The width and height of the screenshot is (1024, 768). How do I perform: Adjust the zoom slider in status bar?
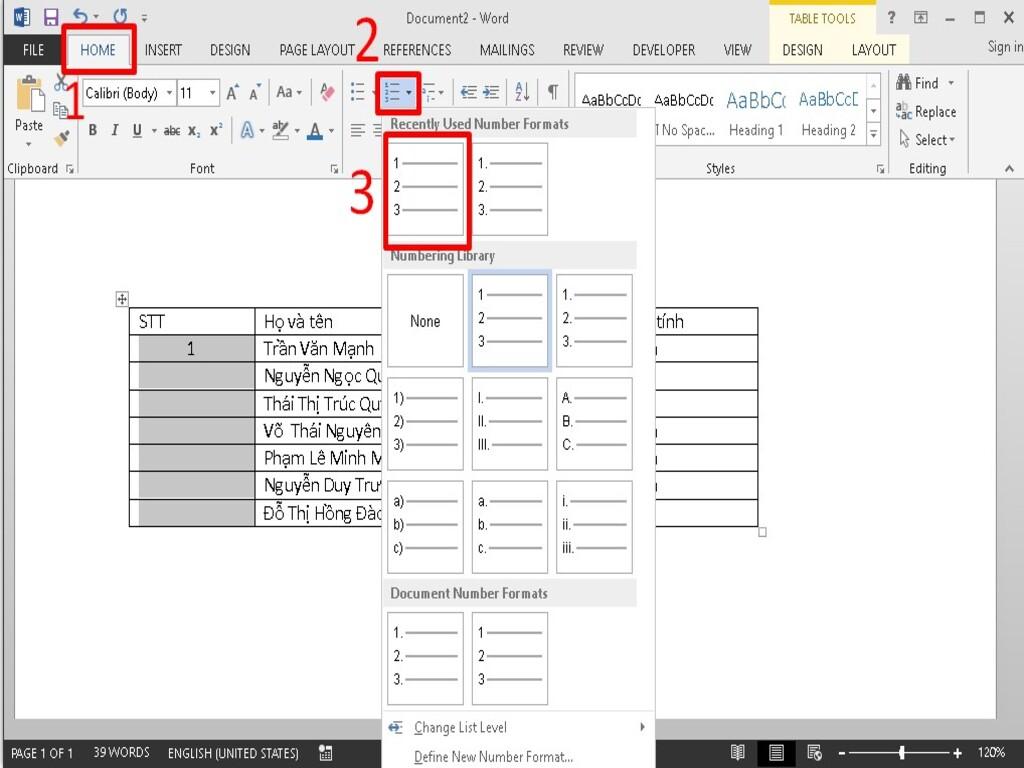pos(902,753)
